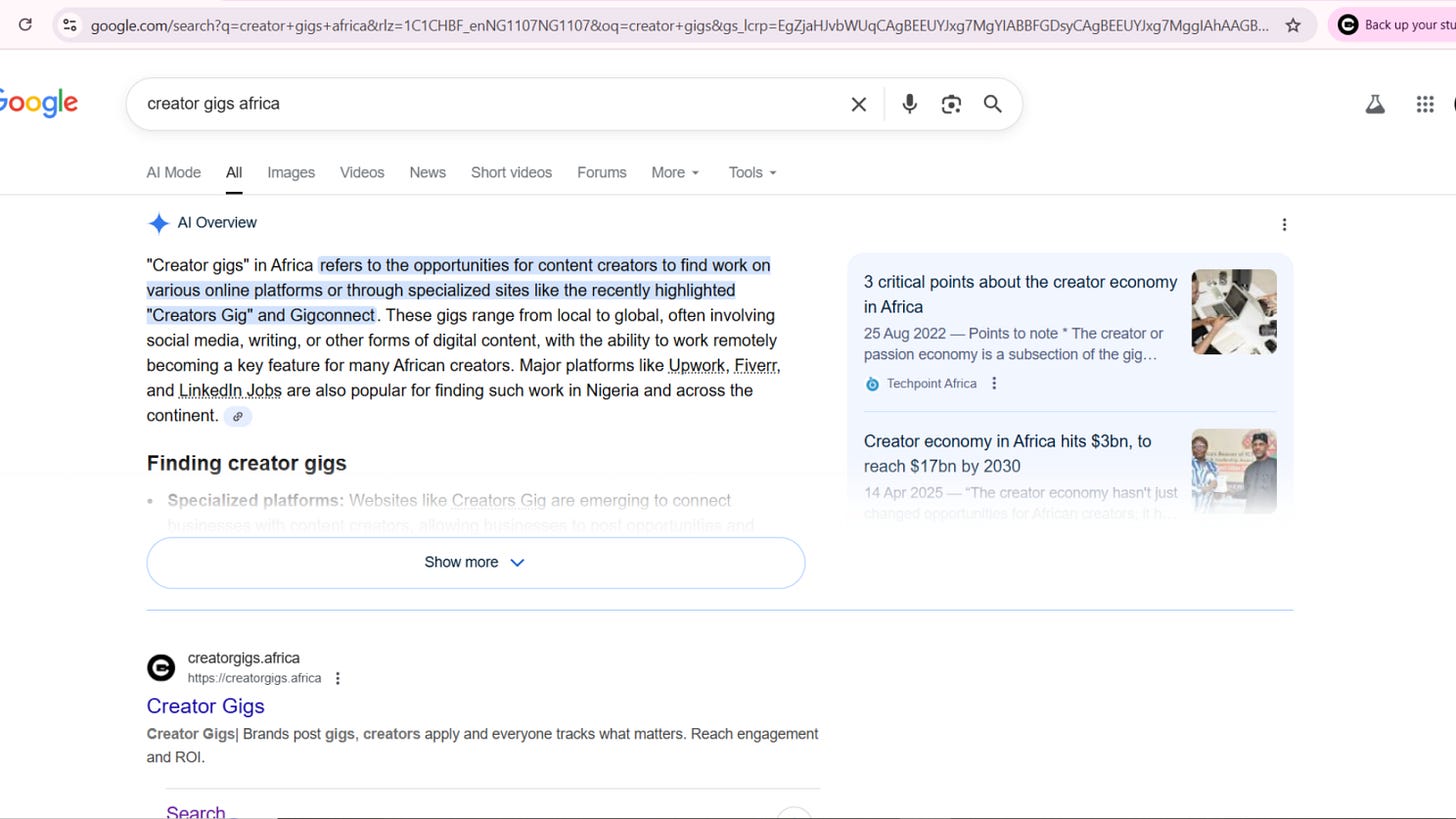The image size is (1456, 819).
Task: Click the 'Back up your stuff' profile chip
Action: click(x=1394, y=25)
